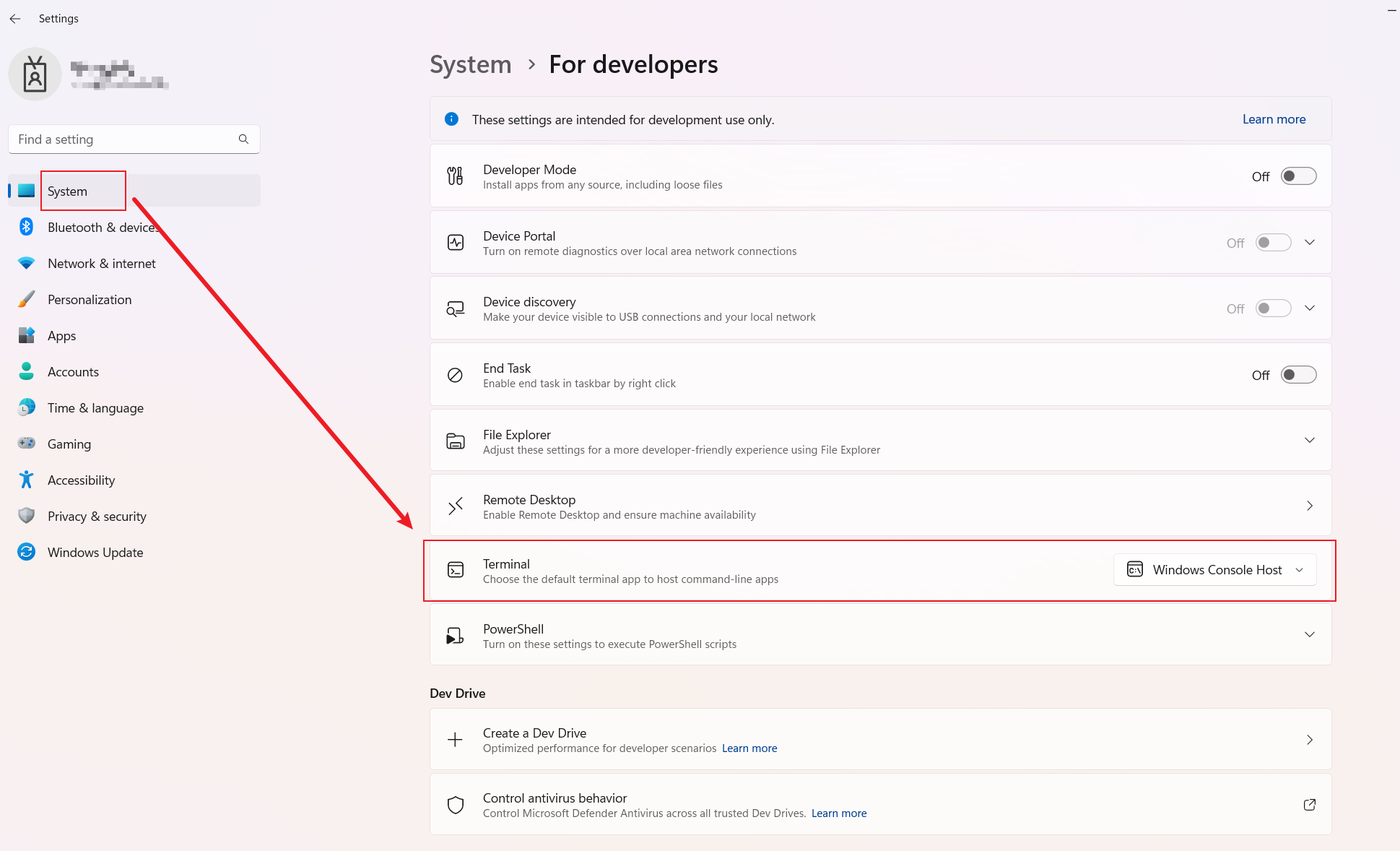Enable the End Task toggle
This screenshot has width=1400, height=851.
pyautogui.click(x=1298, y=375)
